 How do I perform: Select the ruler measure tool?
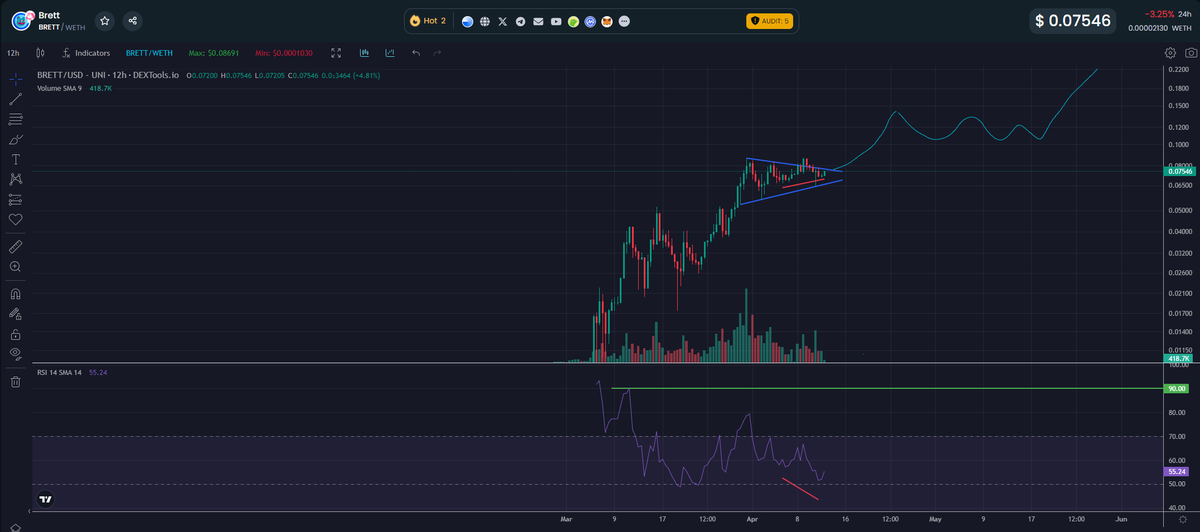[x=15, y=246]
